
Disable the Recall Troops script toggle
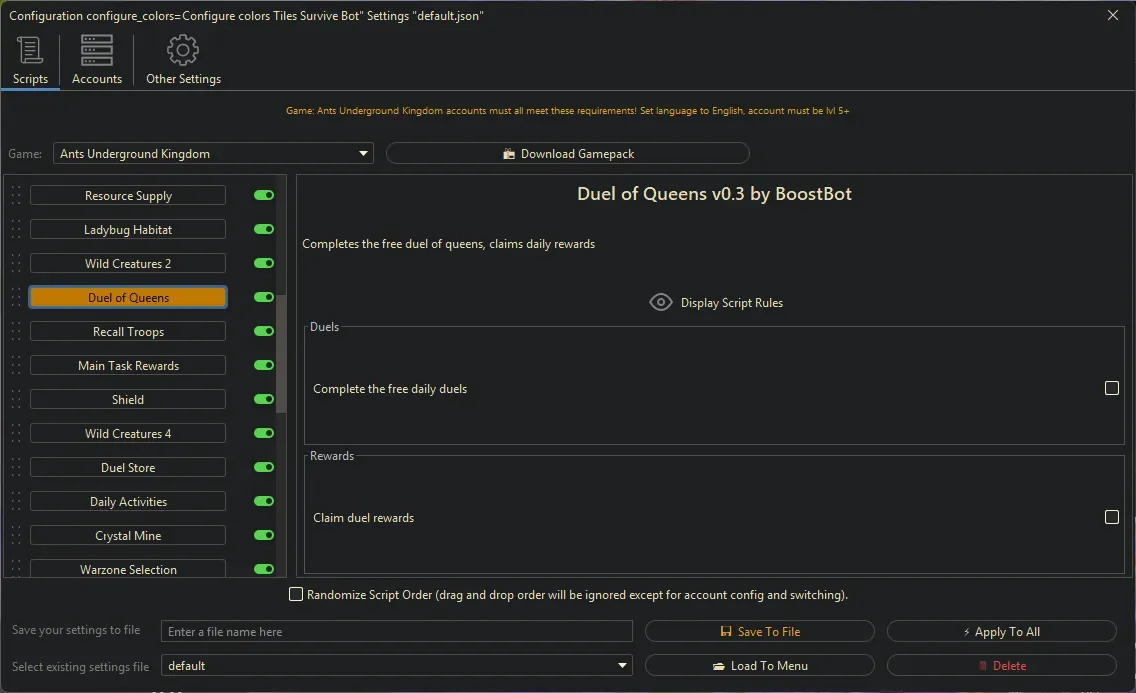point(264,332)
